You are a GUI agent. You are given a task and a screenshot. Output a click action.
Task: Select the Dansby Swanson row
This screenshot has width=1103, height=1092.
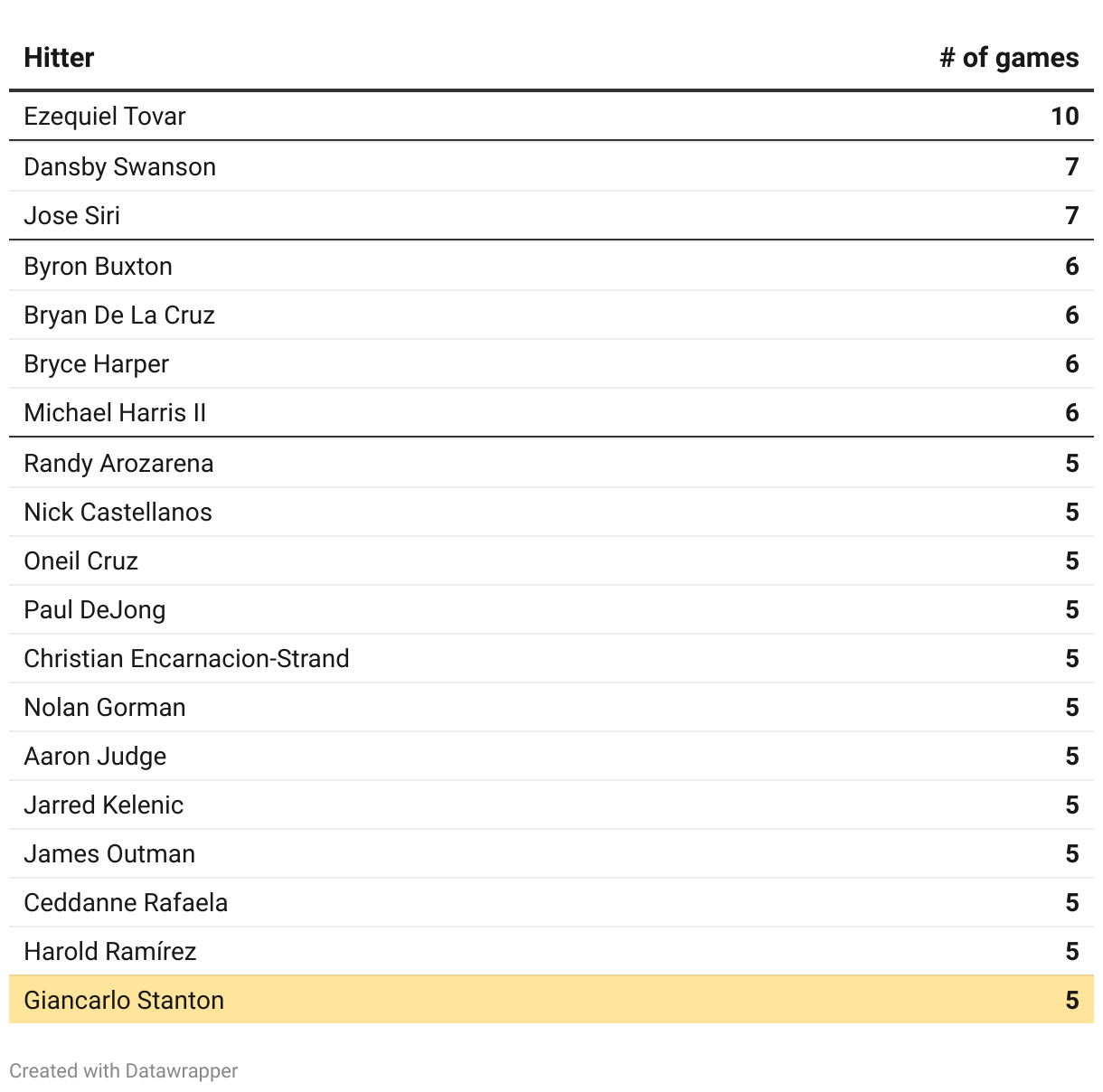(551, 166)
